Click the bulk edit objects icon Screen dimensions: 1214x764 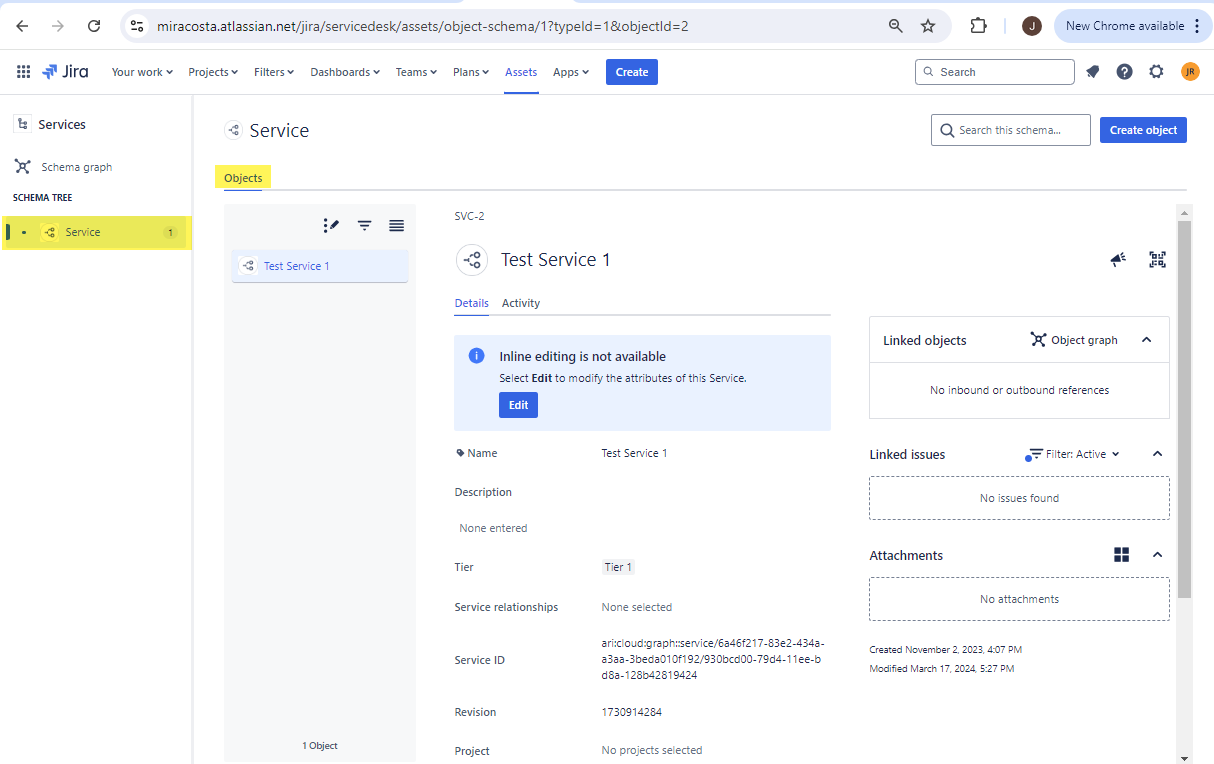click(x=331, y=226)
